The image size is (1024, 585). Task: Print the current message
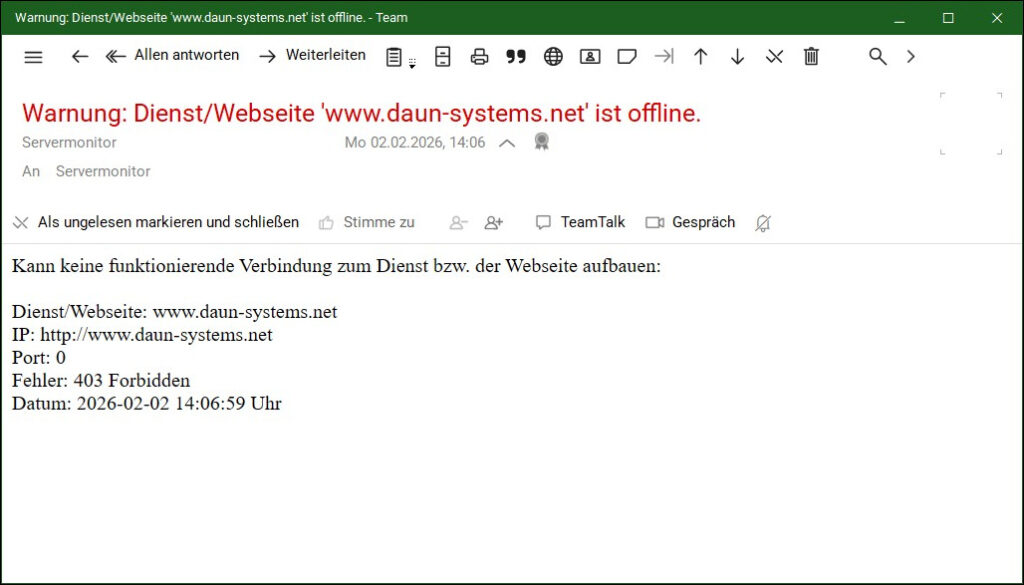(479, 56)
